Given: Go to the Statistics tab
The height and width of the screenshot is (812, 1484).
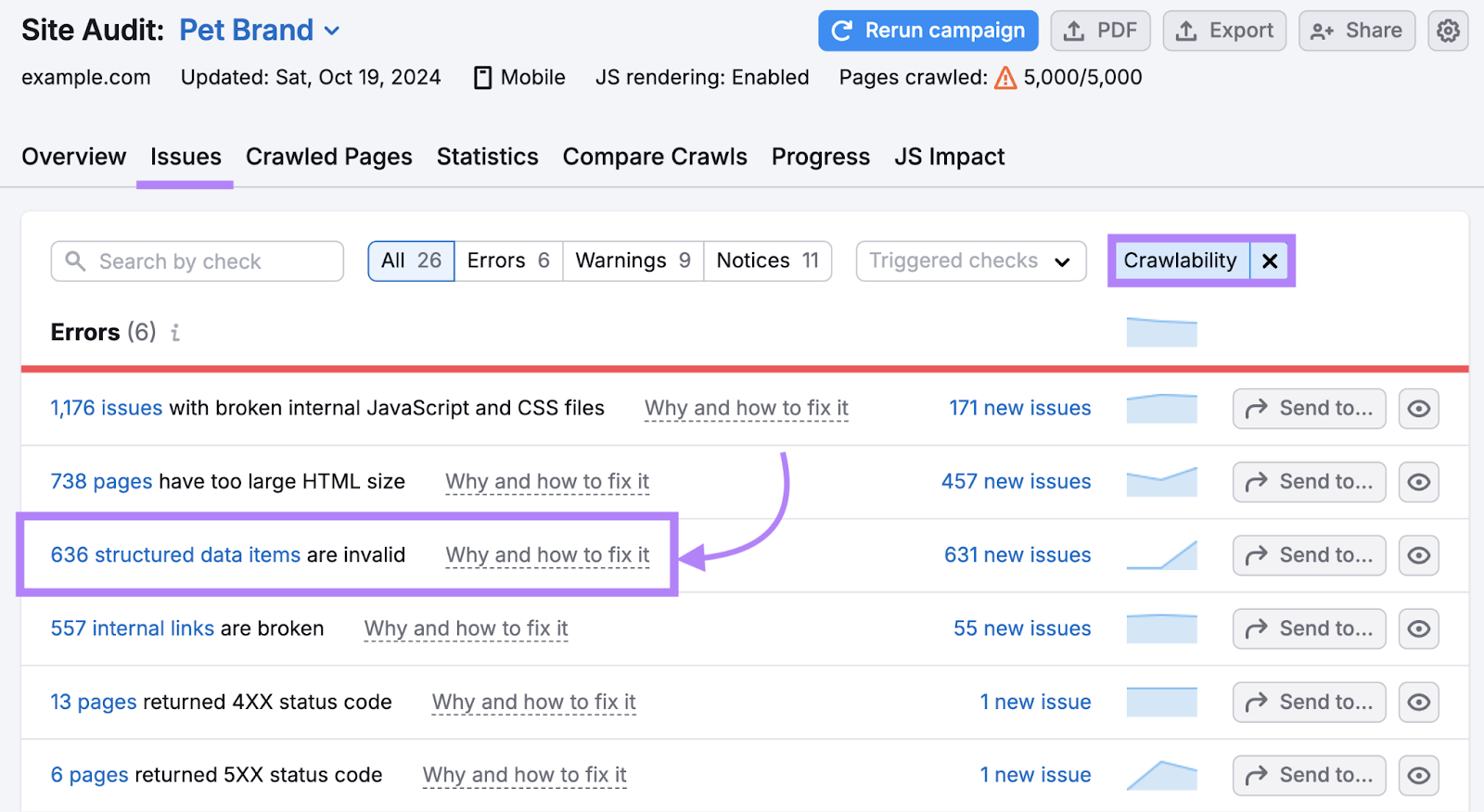Looking at the screenshot, I should (488, 157).
